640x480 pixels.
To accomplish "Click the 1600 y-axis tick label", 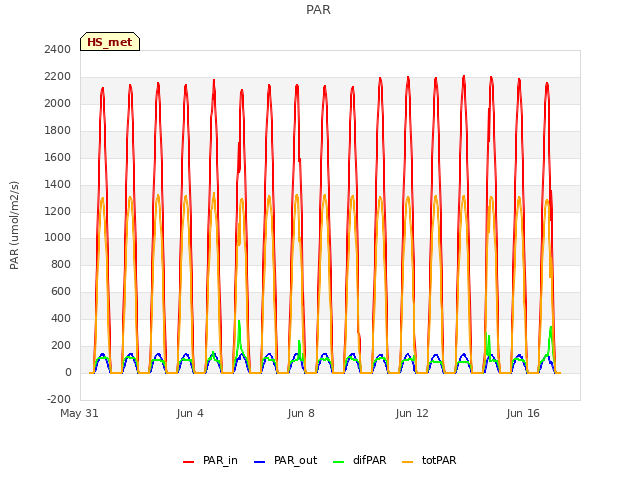I will click(58, 157).
